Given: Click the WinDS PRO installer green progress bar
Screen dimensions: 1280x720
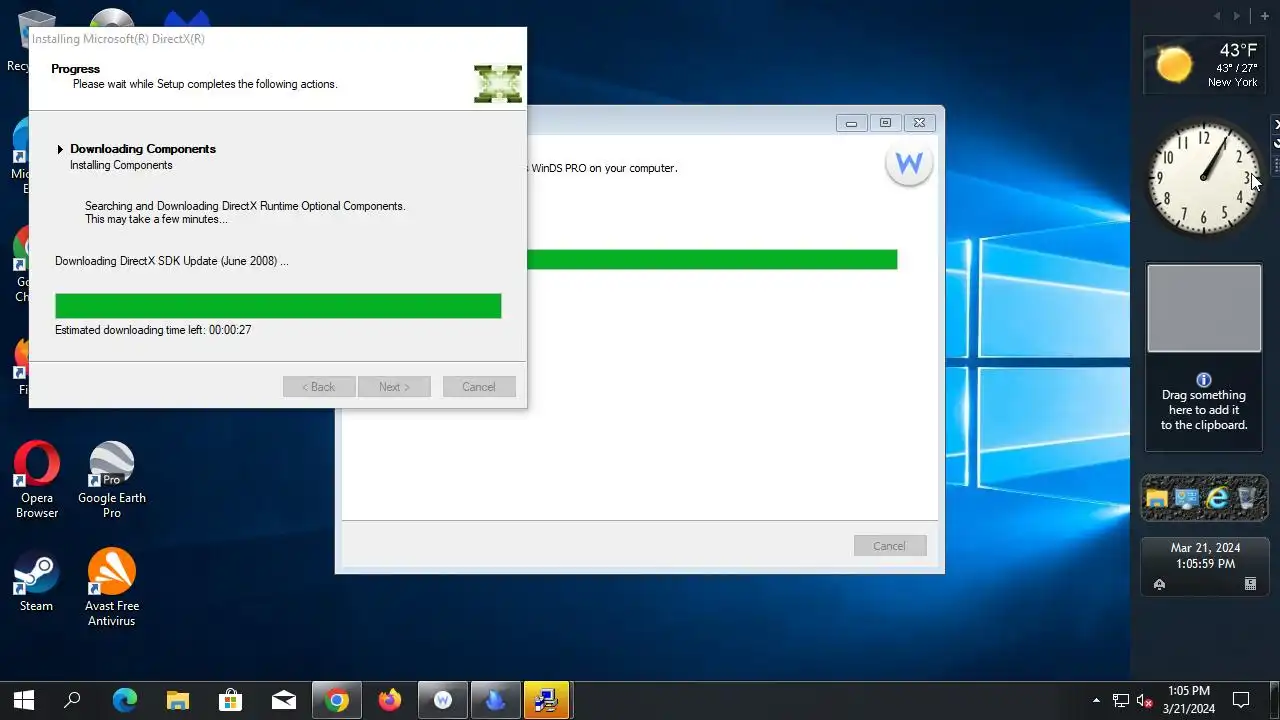Looking at the screenshot, I should (712, 260).
